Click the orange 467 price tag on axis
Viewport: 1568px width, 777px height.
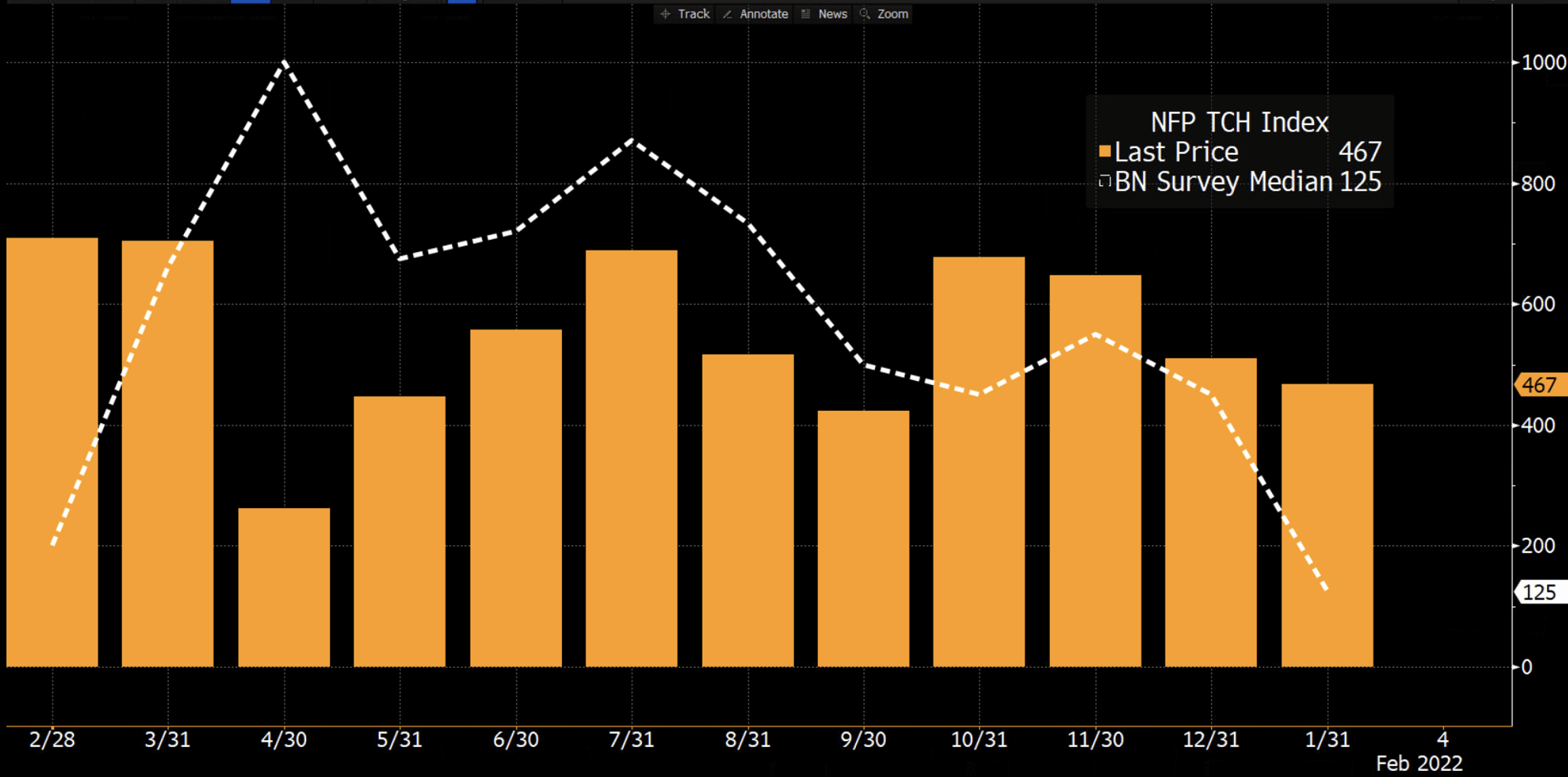pyautogui.click(x=1538, y=385)
